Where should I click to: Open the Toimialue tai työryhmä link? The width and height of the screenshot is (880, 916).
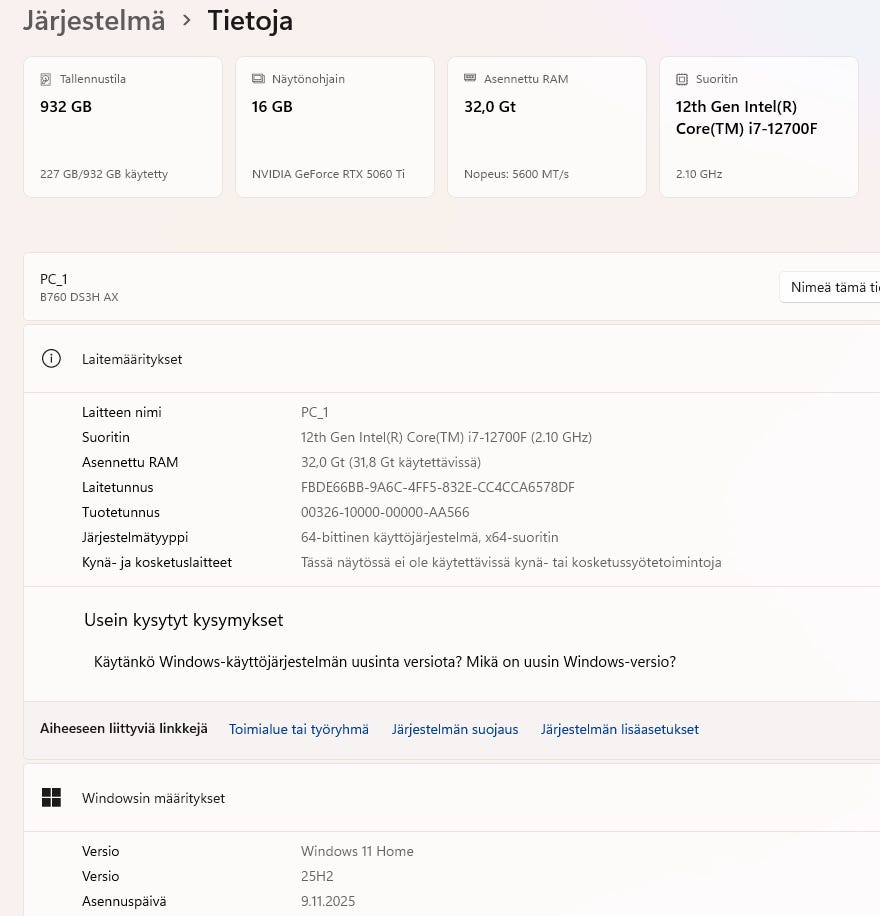coord(299,729)
